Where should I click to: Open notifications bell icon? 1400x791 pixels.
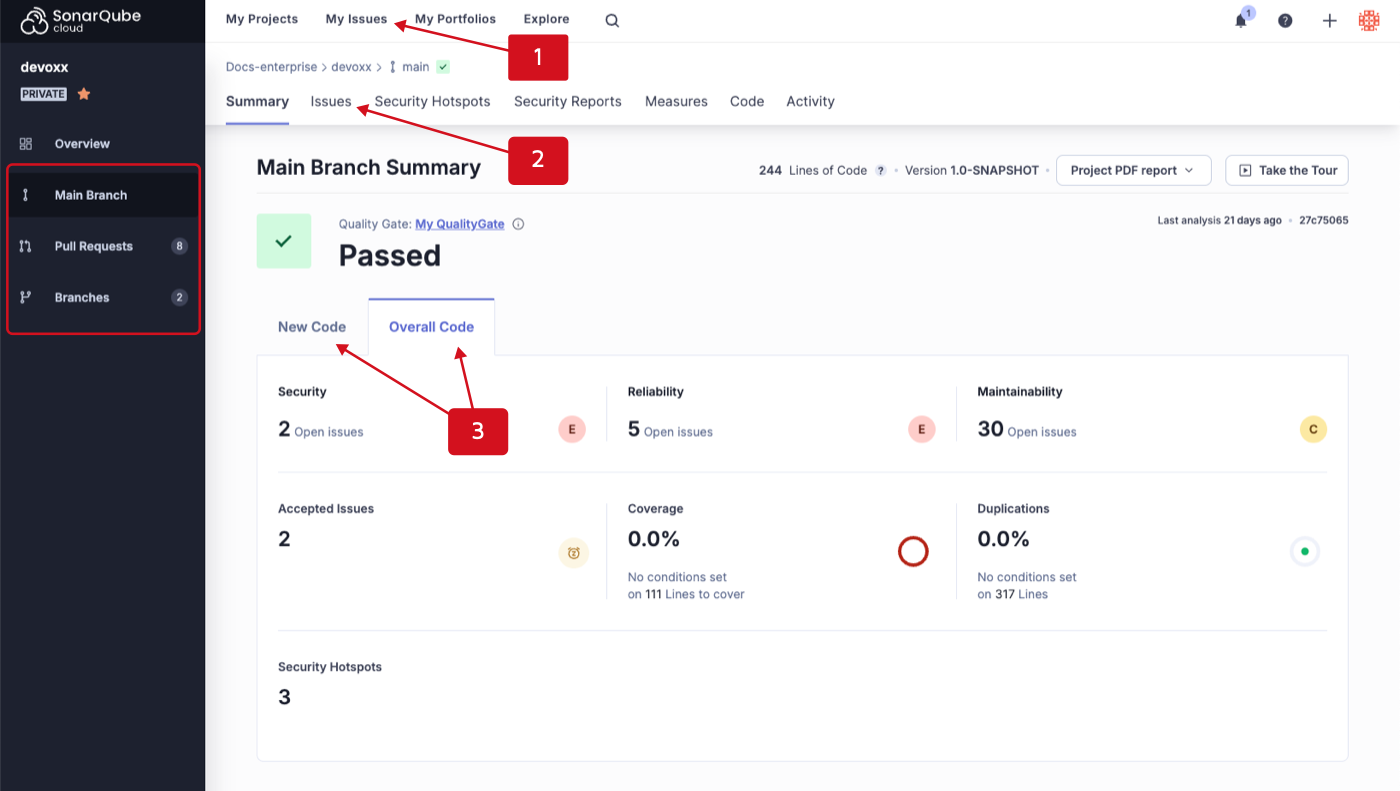(1241, 20)
